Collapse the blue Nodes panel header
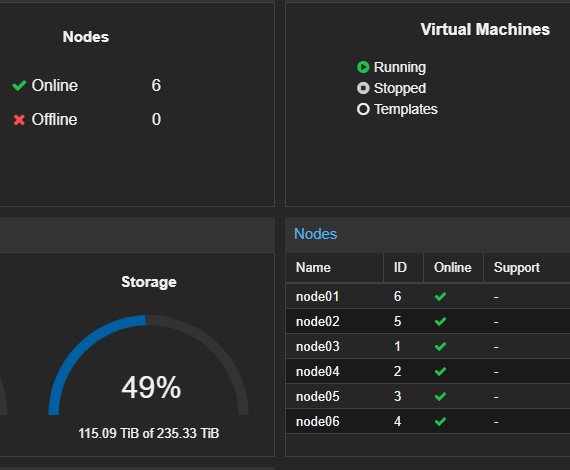 (x=316, y=234)
